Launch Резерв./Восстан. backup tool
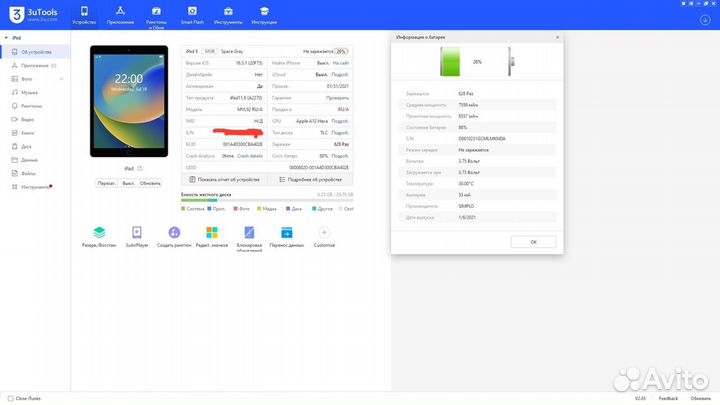The height and width of the screenshot is (405, 720). point(99,237)
